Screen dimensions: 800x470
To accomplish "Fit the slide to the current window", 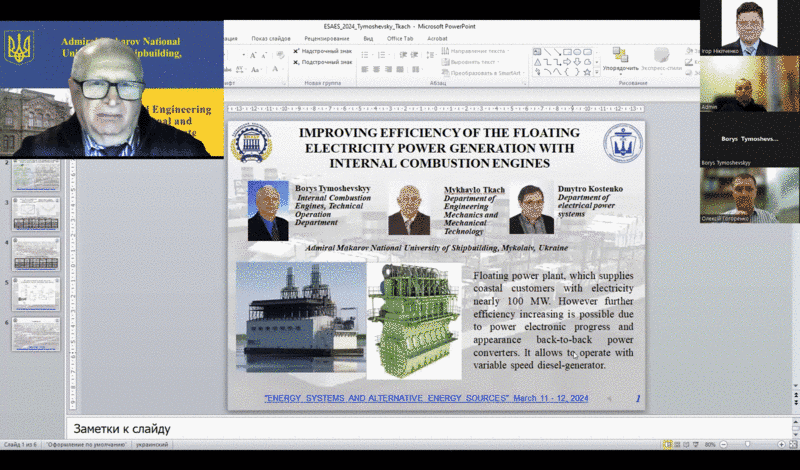I will 793,444.
